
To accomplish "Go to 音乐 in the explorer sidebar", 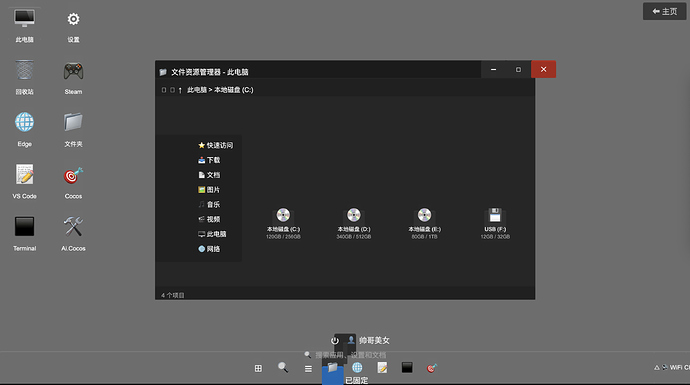I will 209,204.
